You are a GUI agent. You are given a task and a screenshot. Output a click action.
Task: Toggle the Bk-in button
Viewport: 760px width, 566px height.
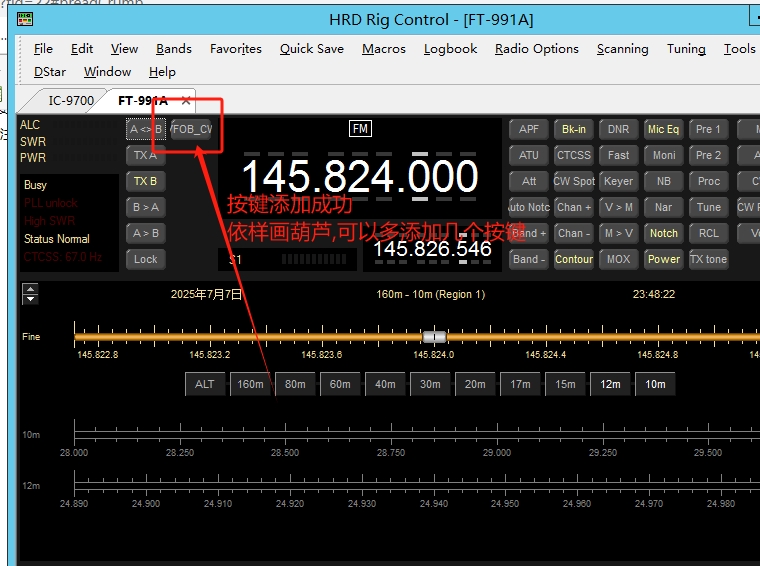click(x=574, y=129)
